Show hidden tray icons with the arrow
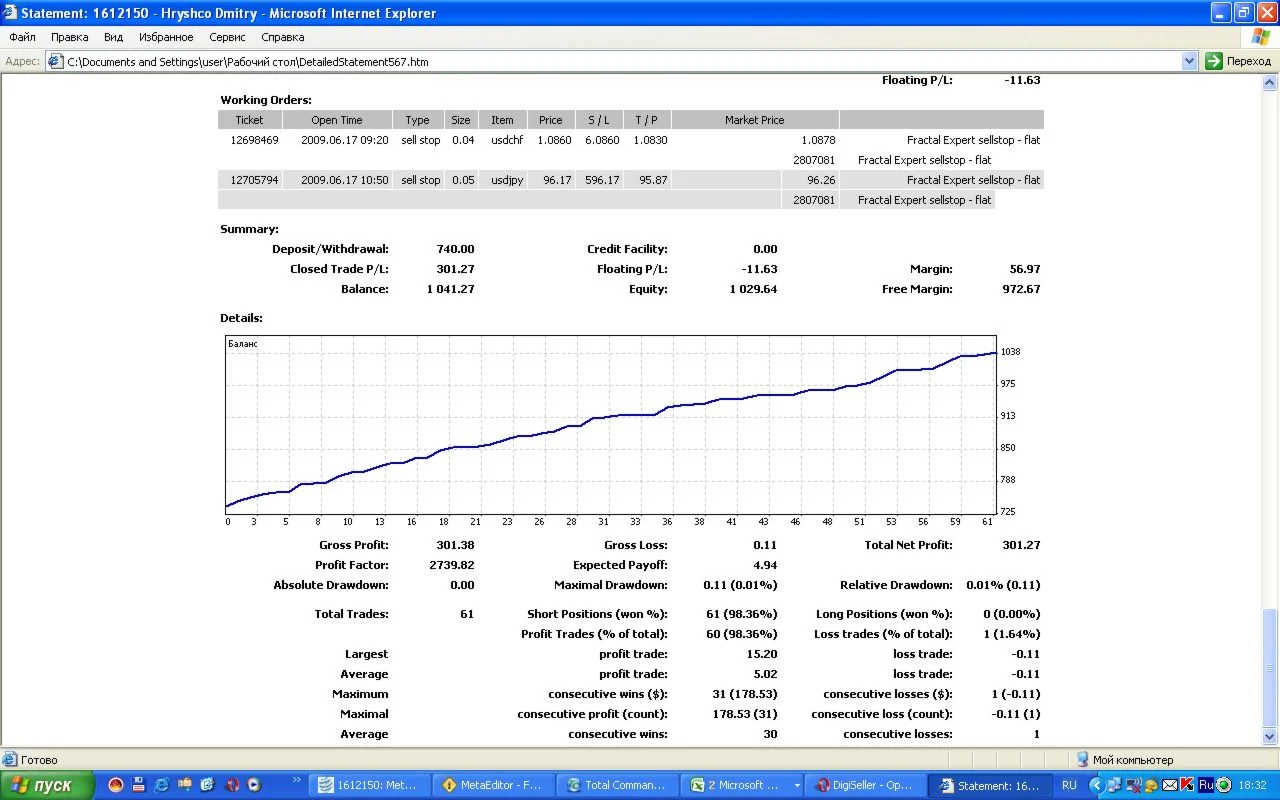This screenshot has height=800, width=1280. [1097, 785]
